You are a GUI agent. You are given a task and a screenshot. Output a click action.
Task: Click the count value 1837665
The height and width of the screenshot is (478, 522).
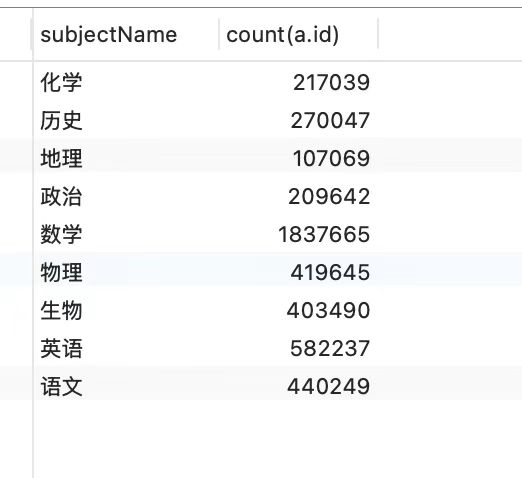(x=324, y=234)
